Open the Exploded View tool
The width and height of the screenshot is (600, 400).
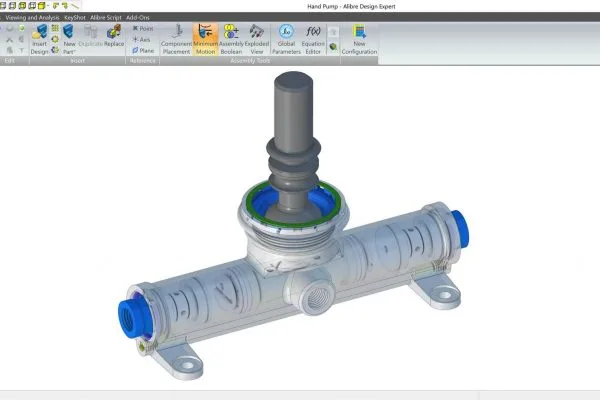pos(257,39)
